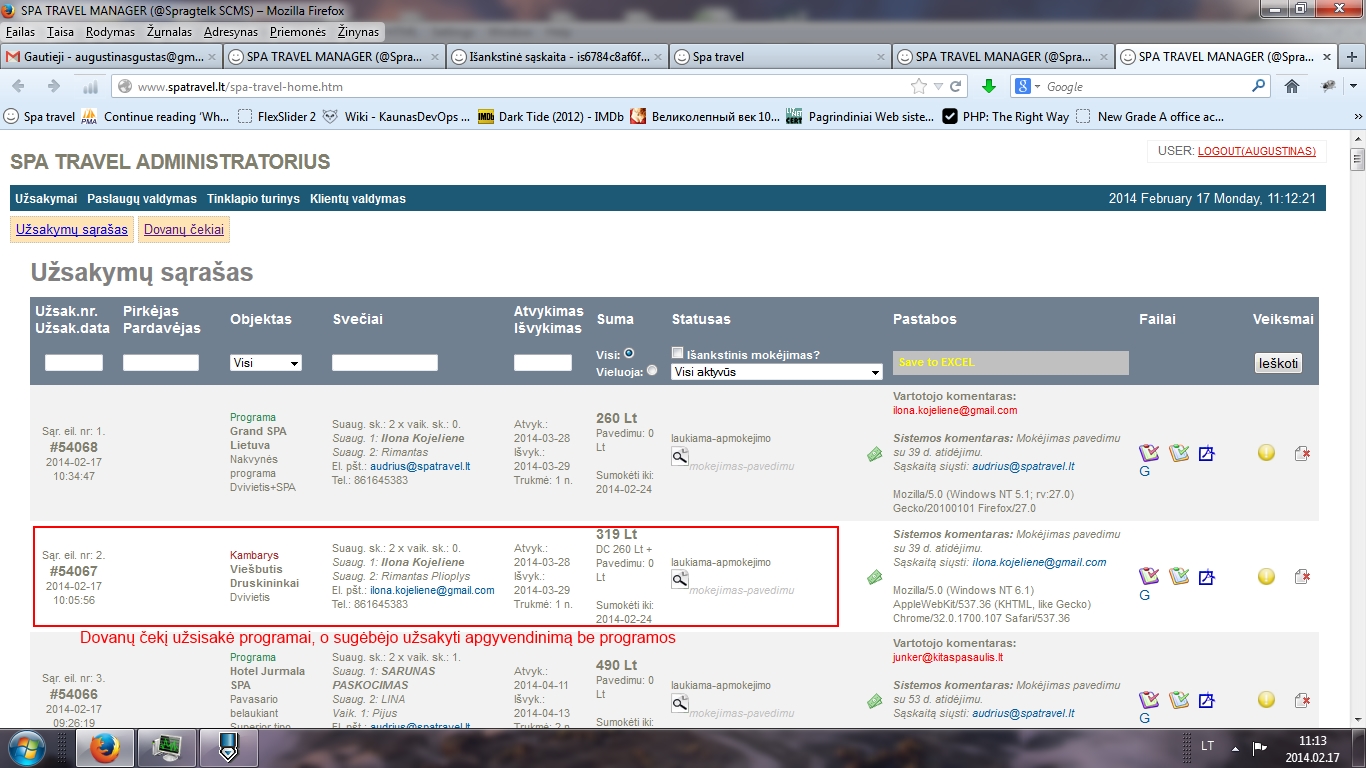
Task: Open the orange clipboard file icon for order #54066
Action: [1179, 700]
